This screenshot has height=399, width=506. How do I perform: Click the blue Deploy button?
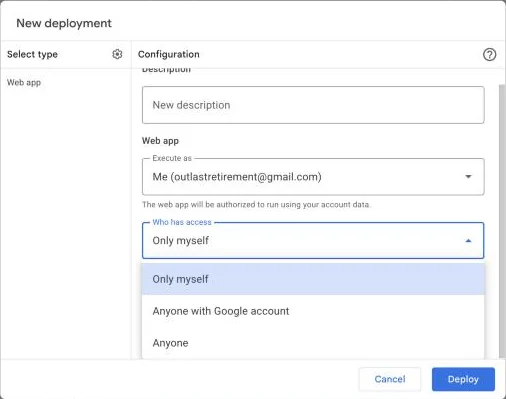click(x=463, y=379)
